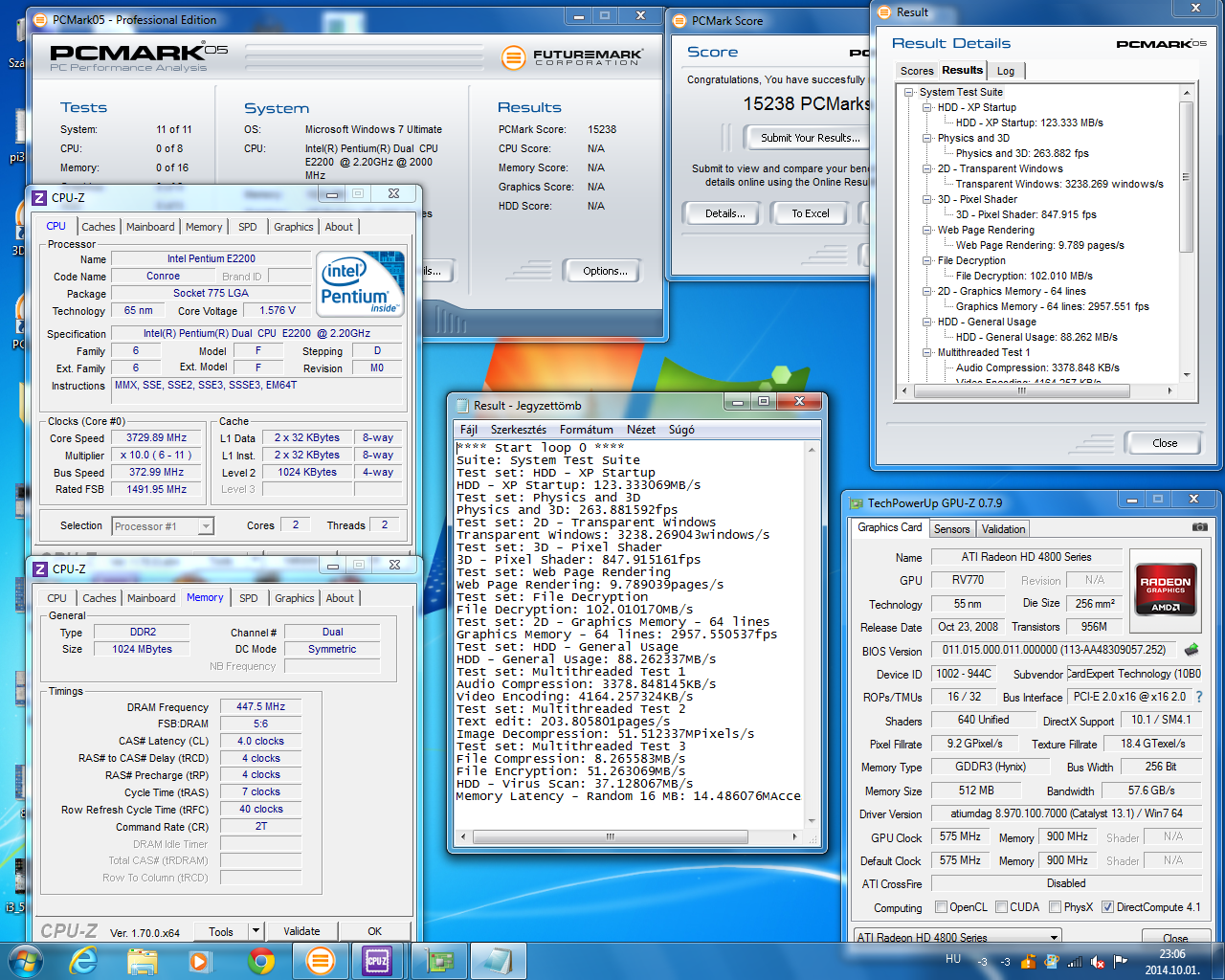Image resolution: width=1225 pixels, height=980 pixels.
Task: Click OK in the CPU-Z window
Action: (374, 931)
